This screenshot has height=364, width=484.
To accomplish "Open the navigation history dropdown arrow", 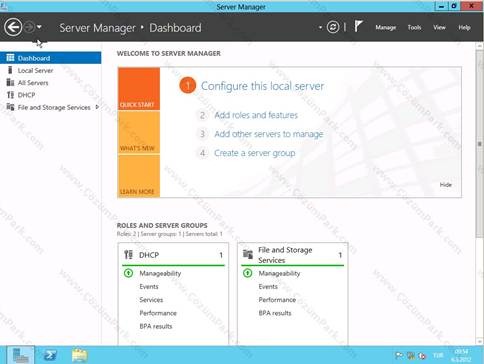I will tap(39, 27).
